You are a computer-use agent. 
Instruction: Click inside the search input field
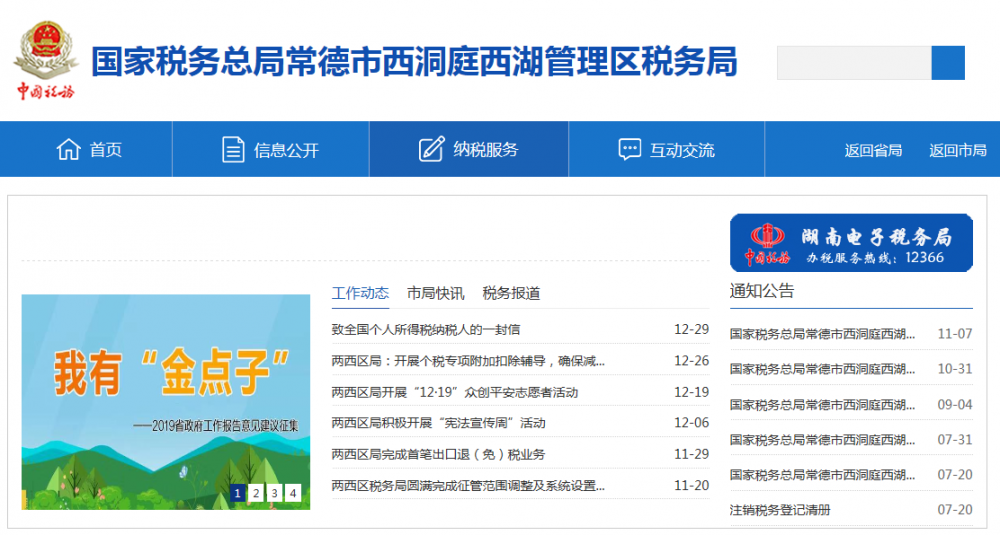pyautogui.click(x=854, y=62)
